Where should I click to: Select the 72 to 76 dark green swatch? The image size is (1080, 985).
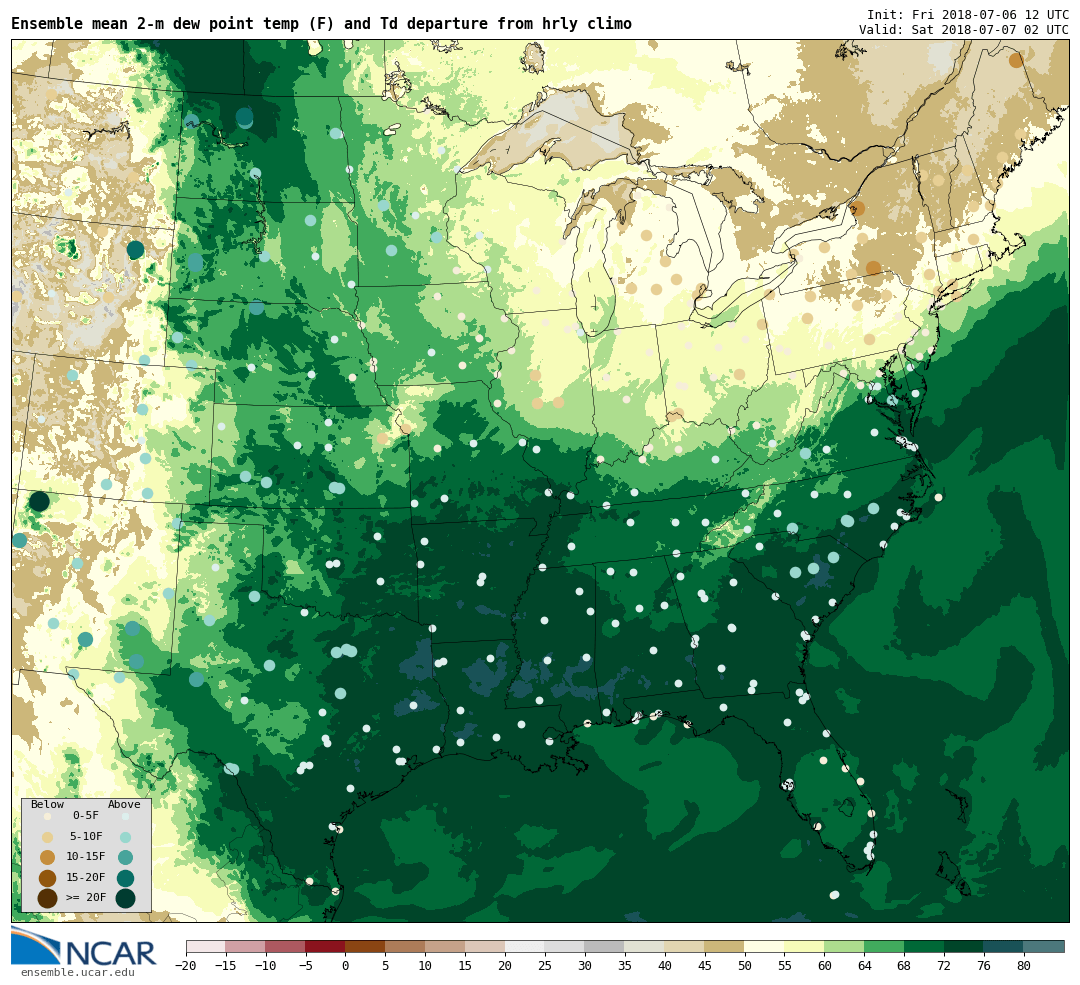tap(964, 946)
